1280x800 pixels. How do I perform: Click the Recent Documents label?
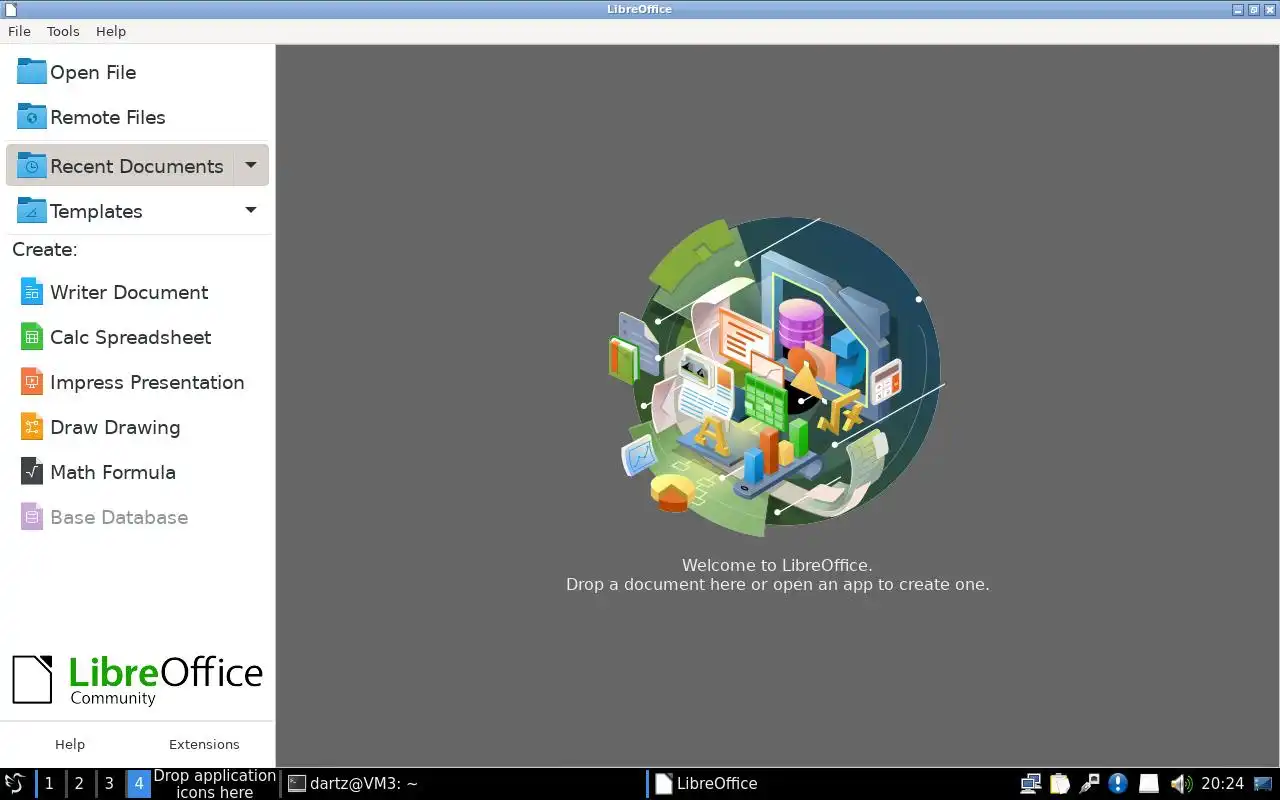(x=137, y=166)
